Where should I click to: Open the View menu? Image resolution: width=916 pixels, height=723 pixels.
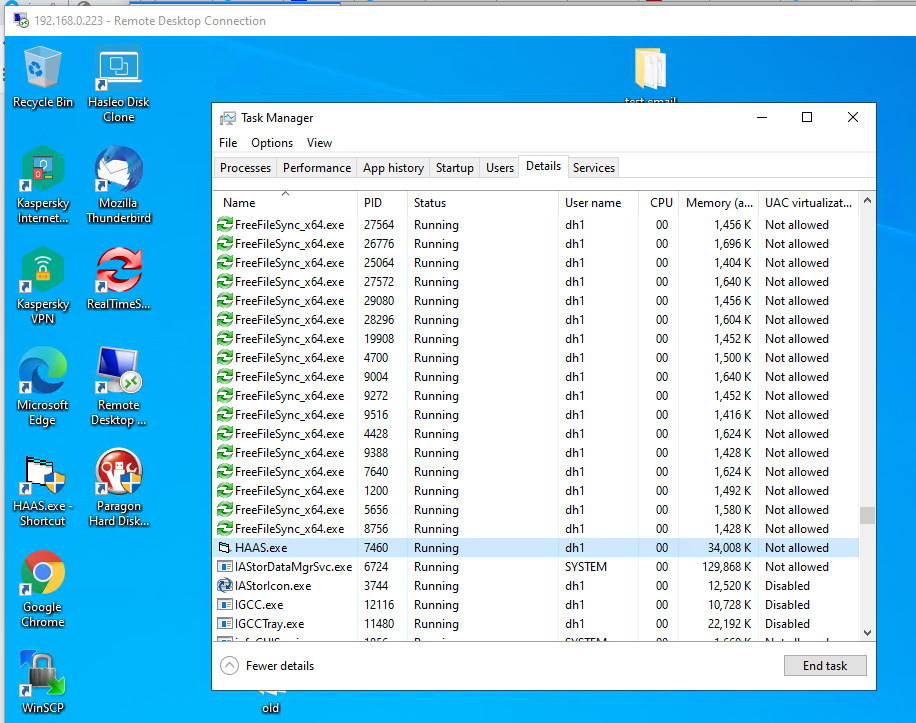tap(319, 143)
